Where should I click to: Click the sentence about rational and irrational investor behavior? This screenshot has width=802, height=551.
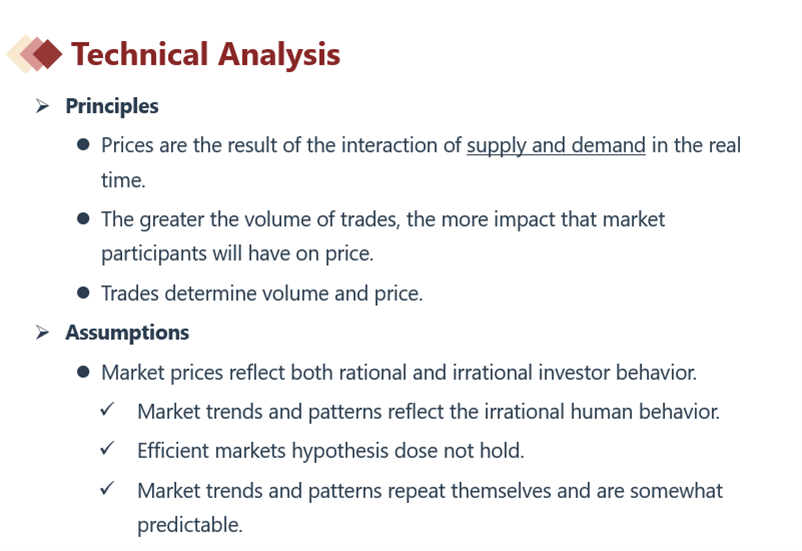[x=399, y=372]
